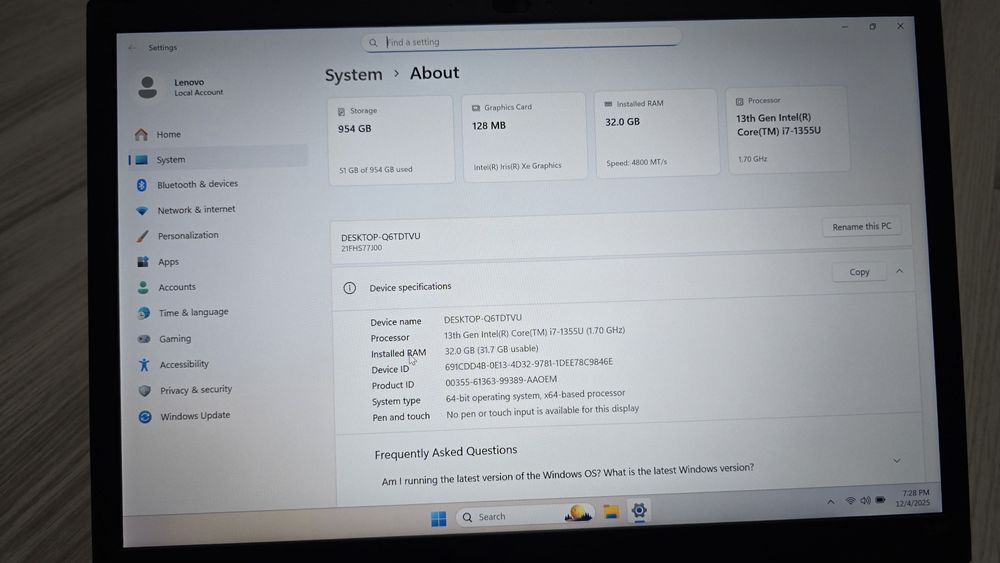Open File Explorer from taskbar
The width and height of the screenshot is (1000, 563).
[611, 512]
